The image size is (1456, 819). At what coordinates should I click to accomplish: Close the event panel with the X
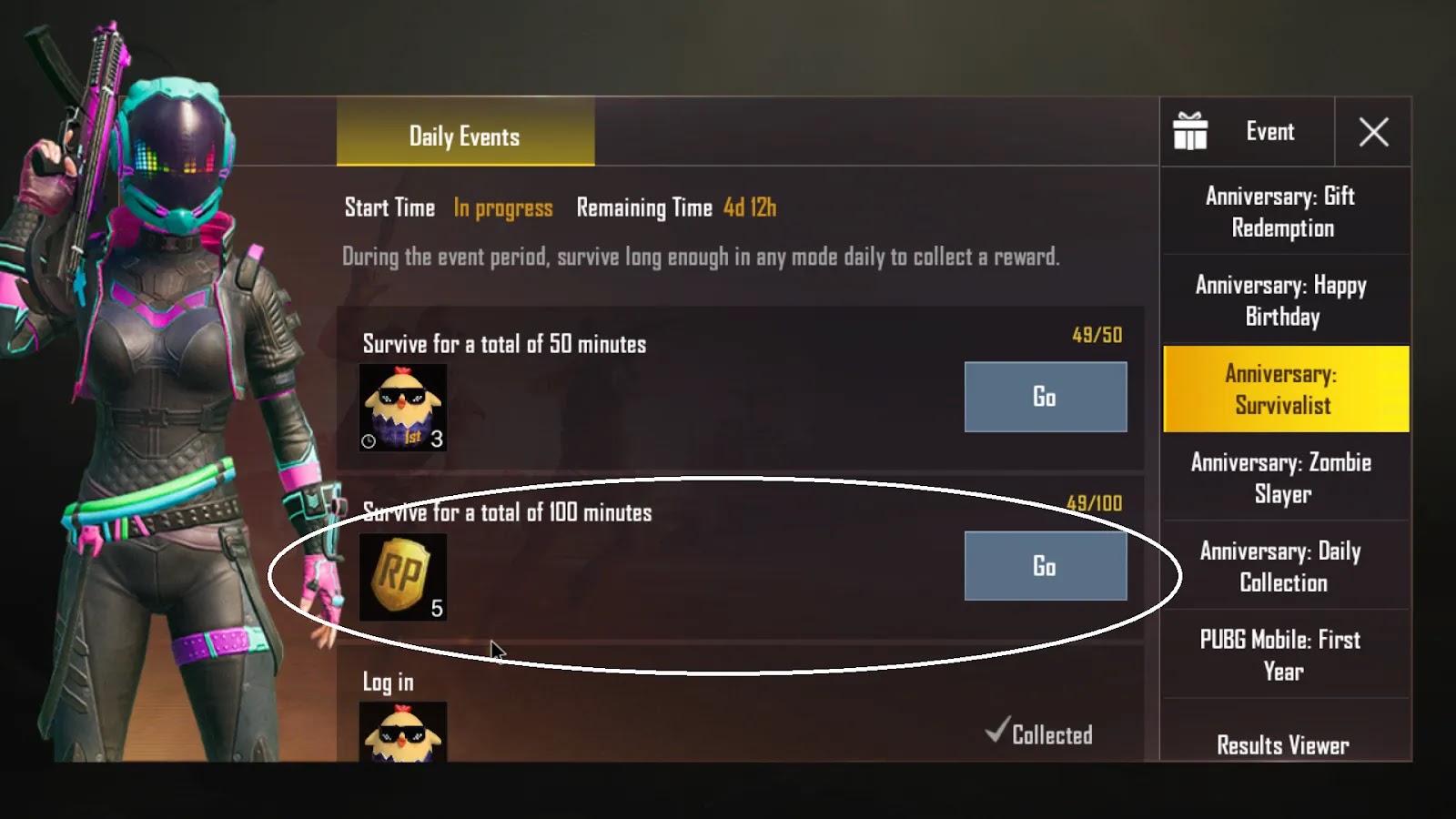(1373, 132)
